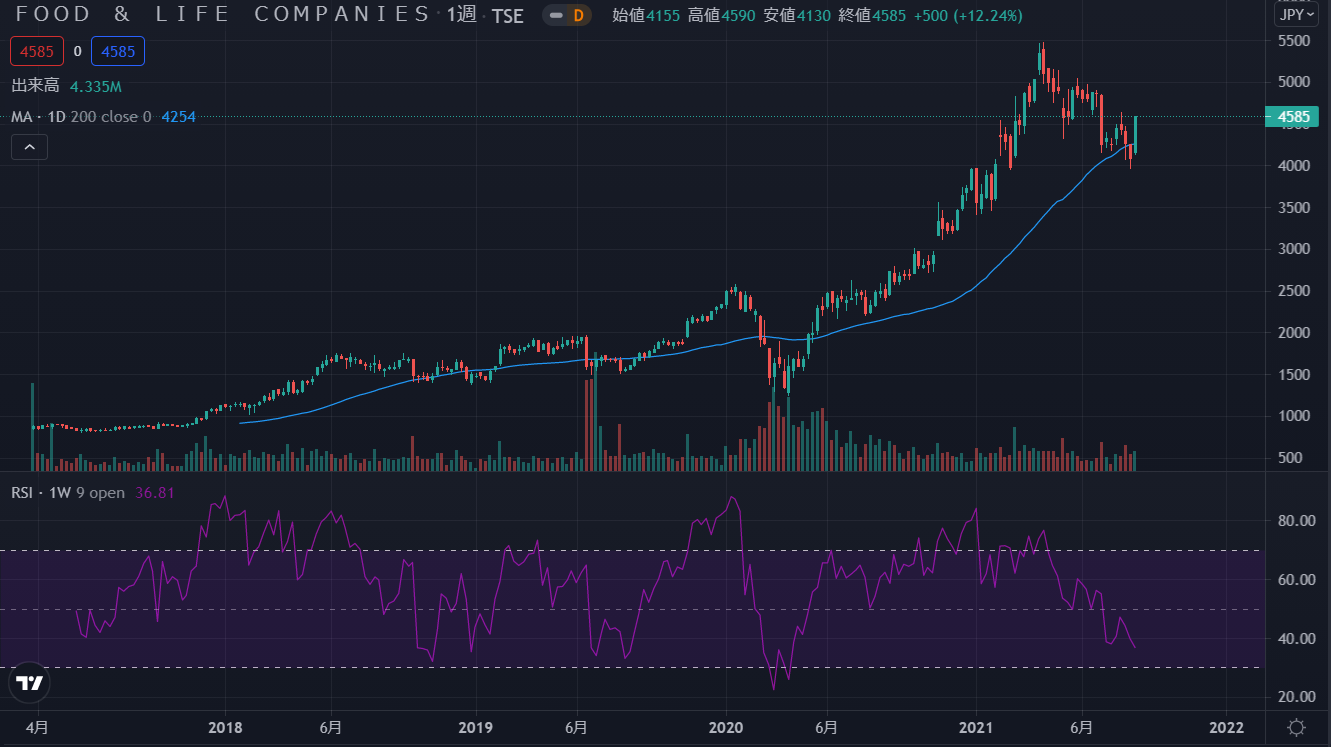Click the red sell price 4585 button
1331x747 pixels.
tap(37, 51)
